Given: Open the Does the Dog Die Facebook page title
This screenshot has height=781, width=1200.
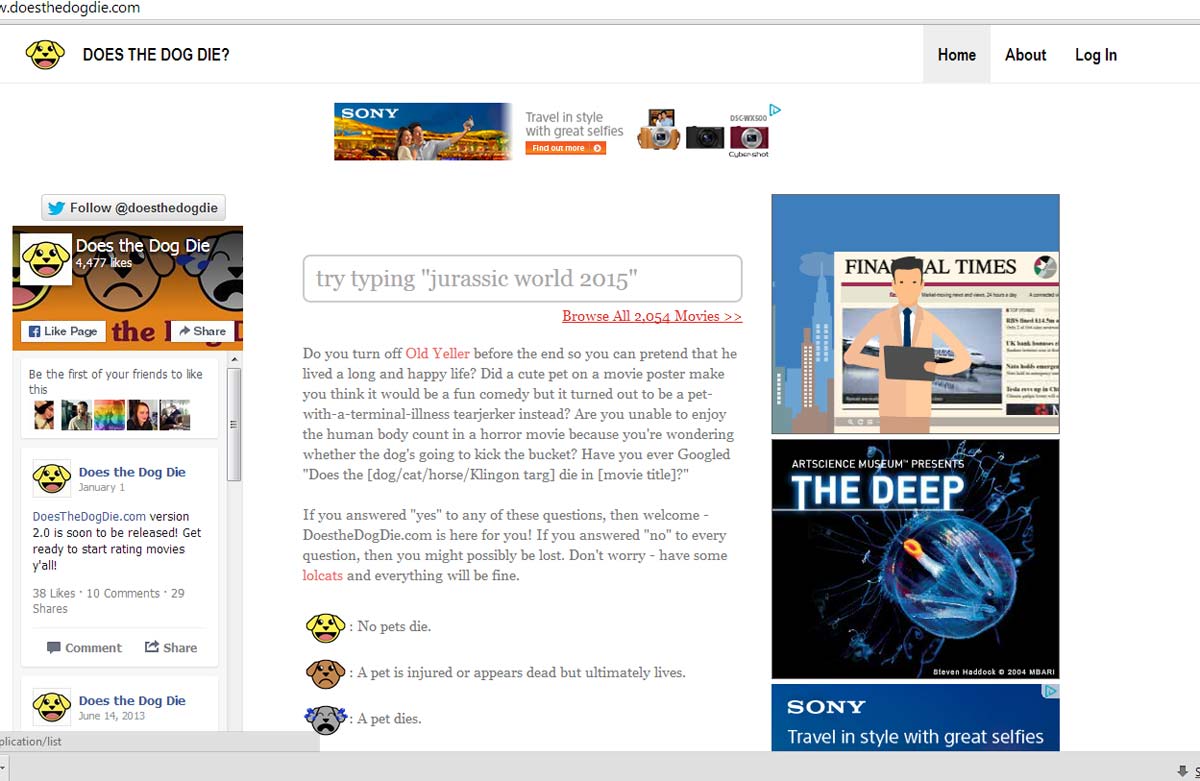Looking at the screenshot, I should click(143, 245).
